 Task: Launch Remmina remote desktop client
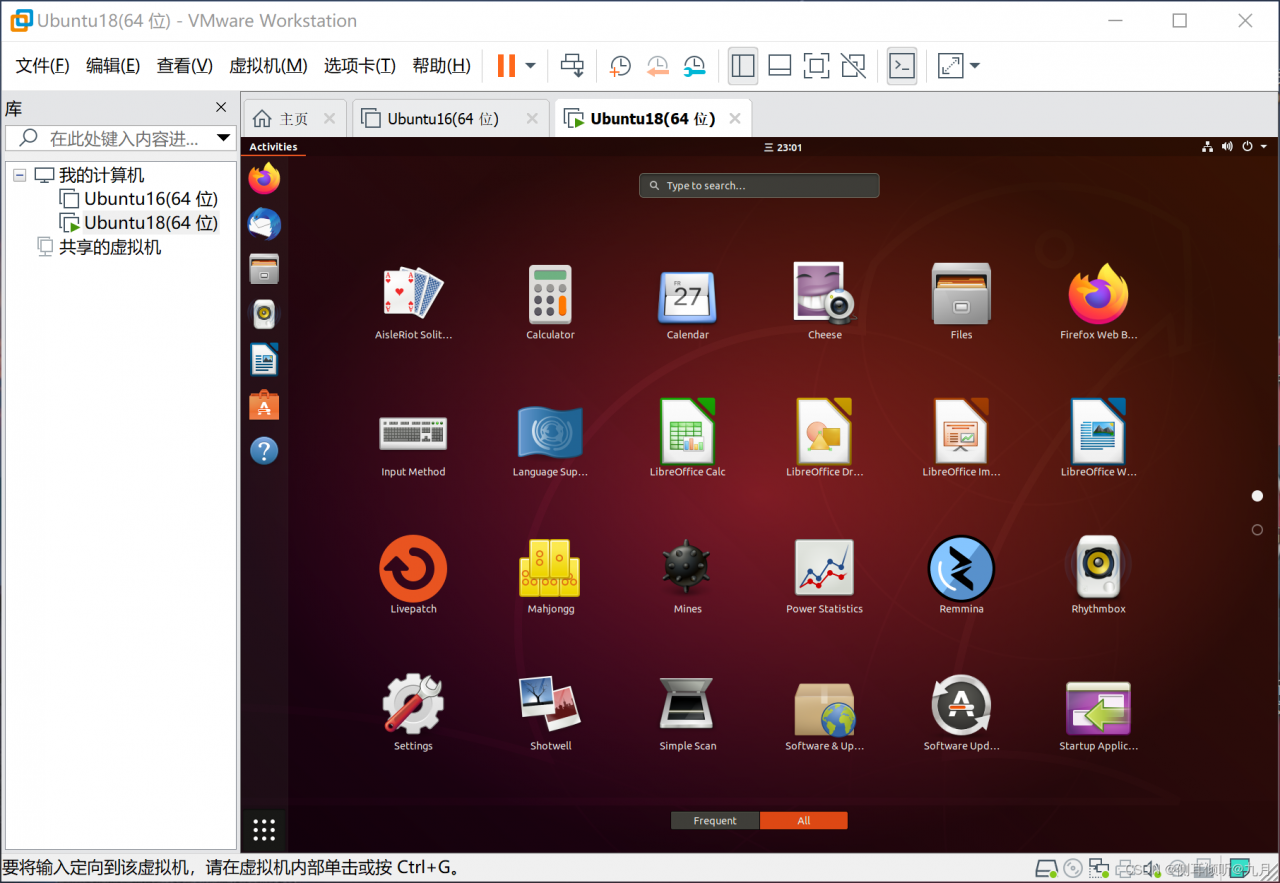[961, 568]
